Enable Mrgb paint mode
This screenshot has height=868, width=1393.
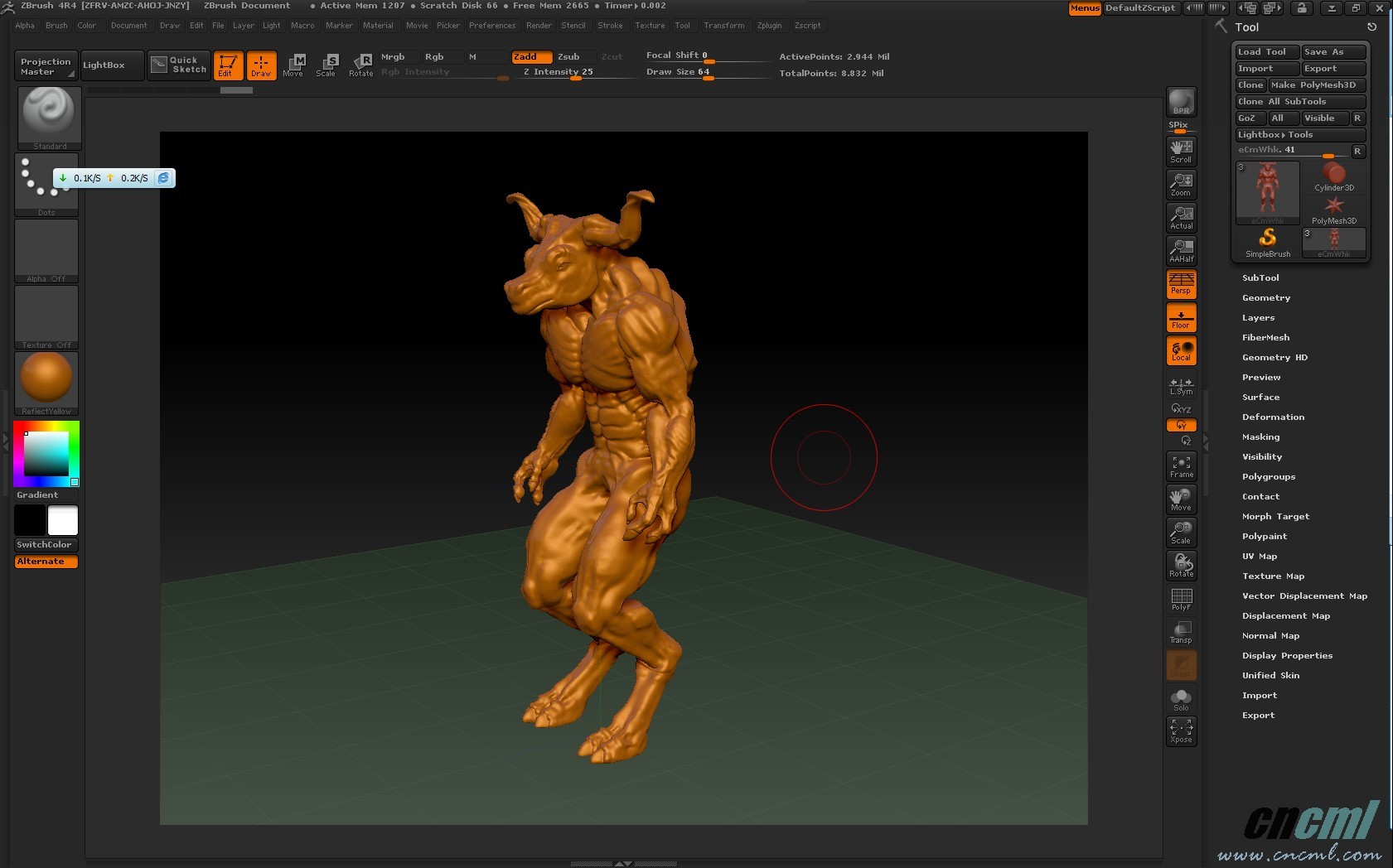click(398, 56)
